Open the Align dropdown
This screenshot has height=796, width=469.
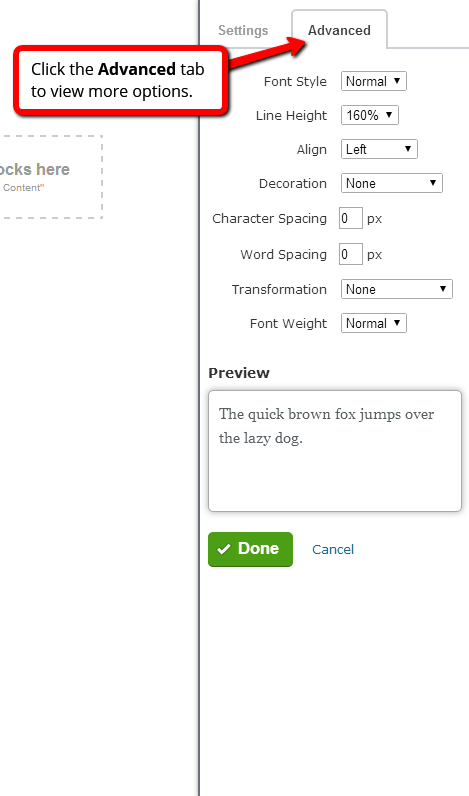[x=379, y=149]
